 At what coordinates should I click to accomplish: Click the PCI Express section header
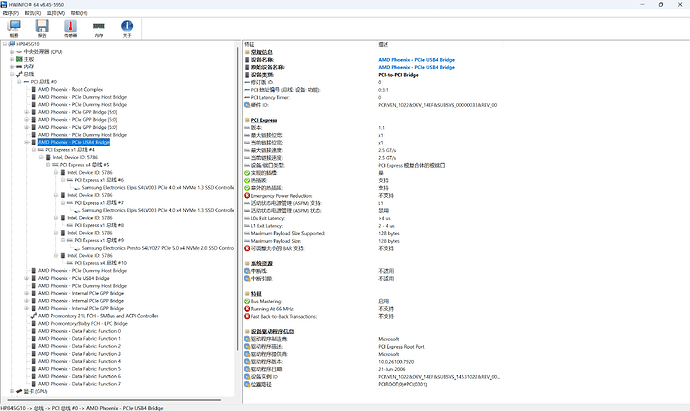coord(264,120)
